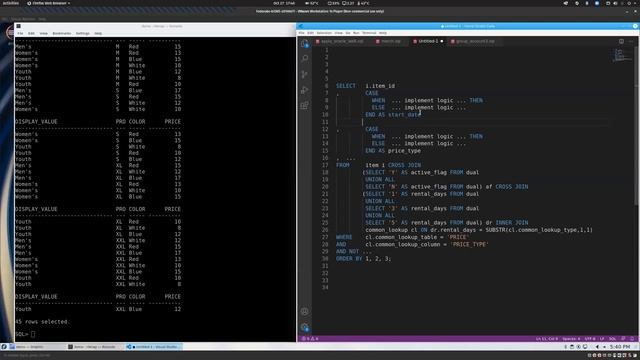Open the editor more actions ellipsis

631,41
